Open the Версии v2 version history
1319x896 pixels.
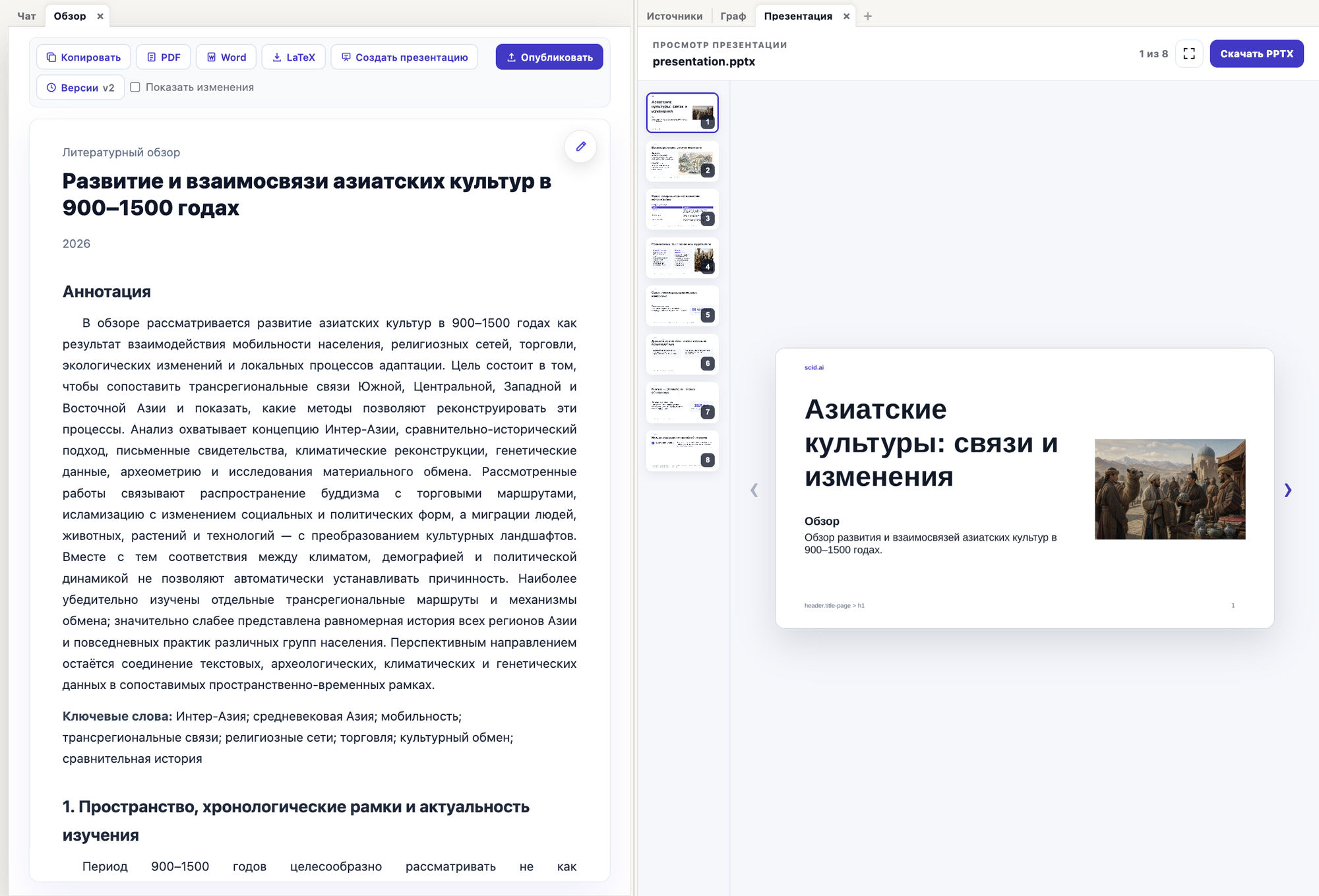click(x=80, y=88)
